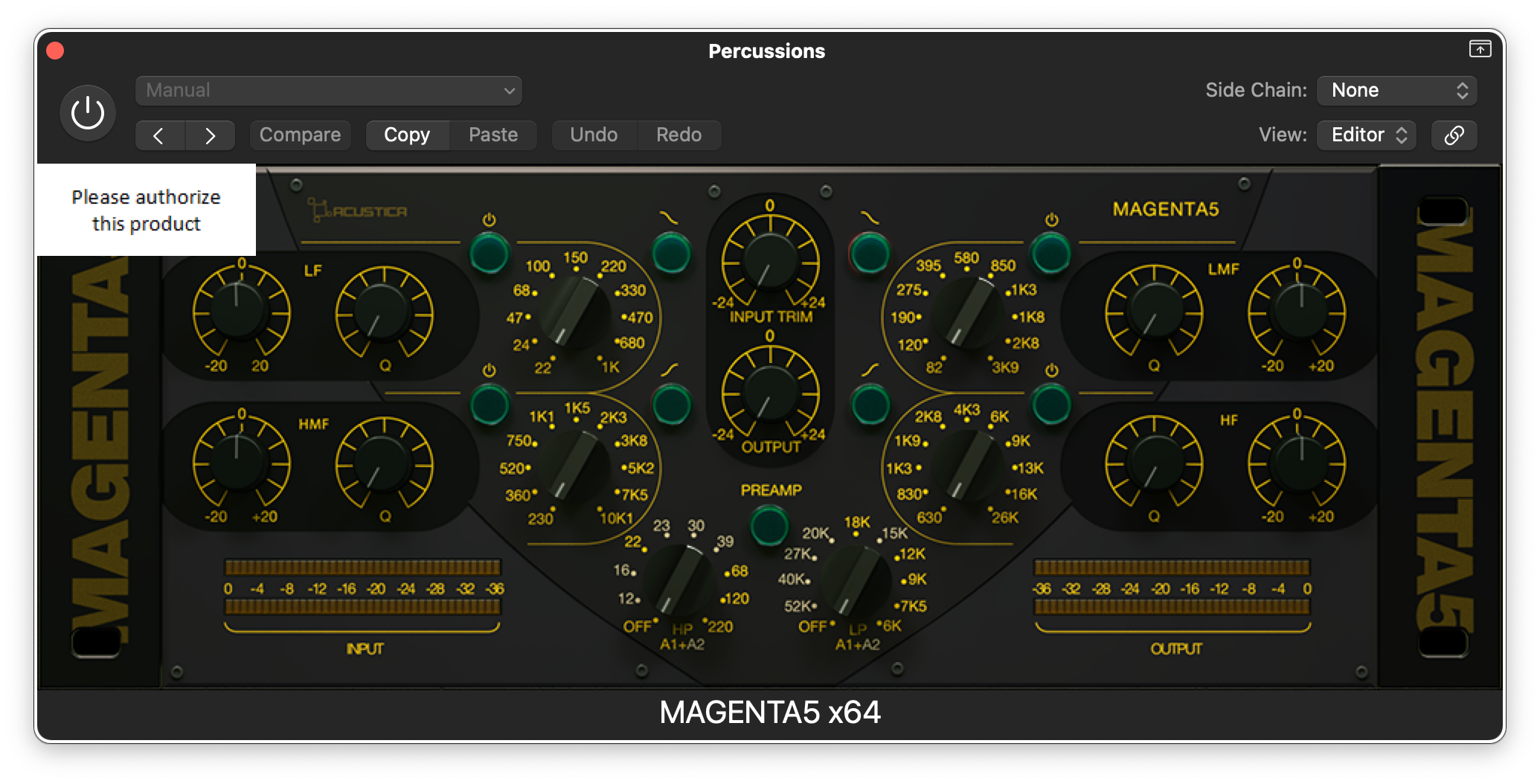Image resolution: width=1540 pixels, height=784 pixels.
Task: Click the expand window icon top right
Action: click(x=1480, y=49)
